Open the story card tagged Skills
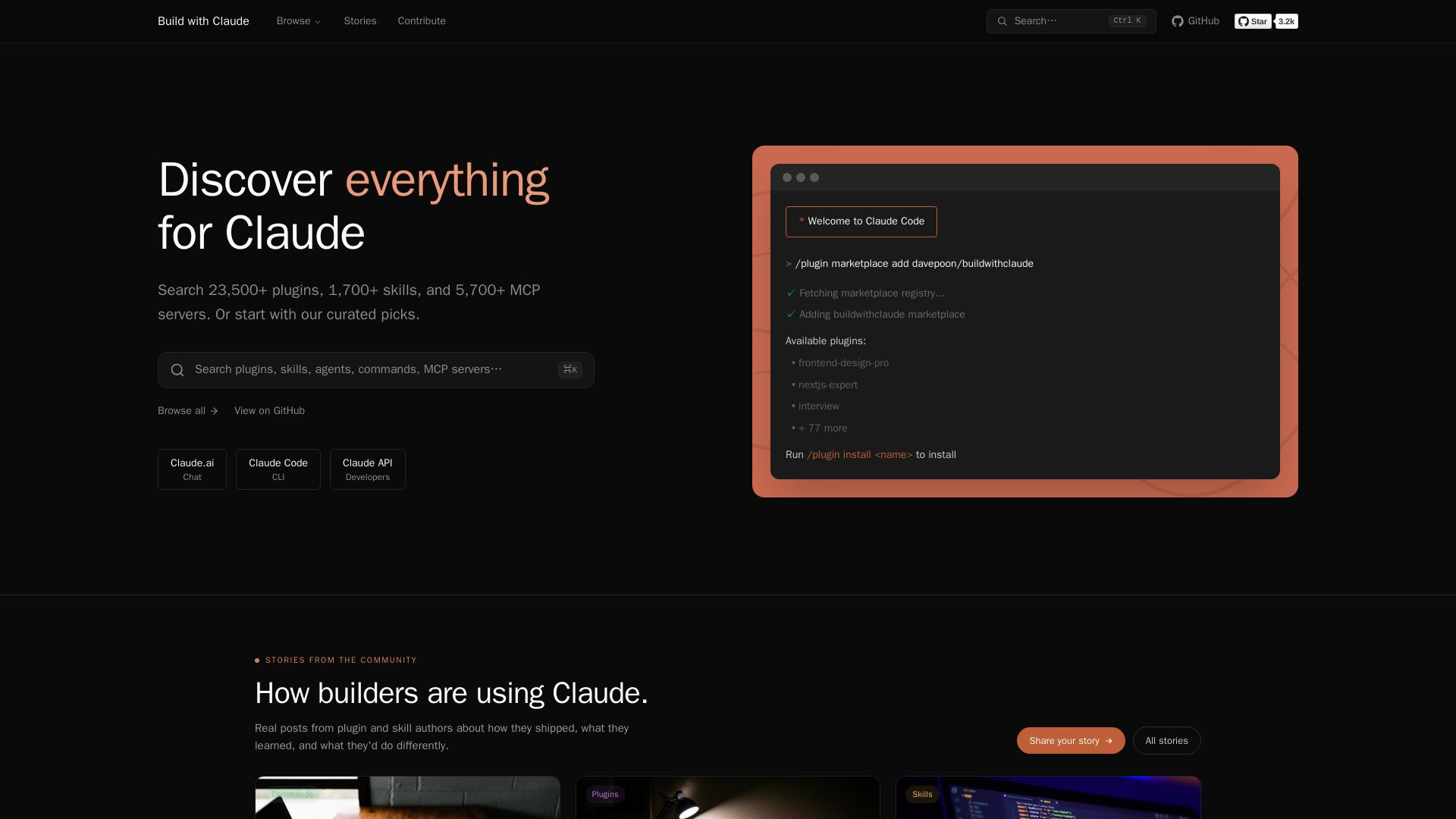 (x=1048, y=798)
